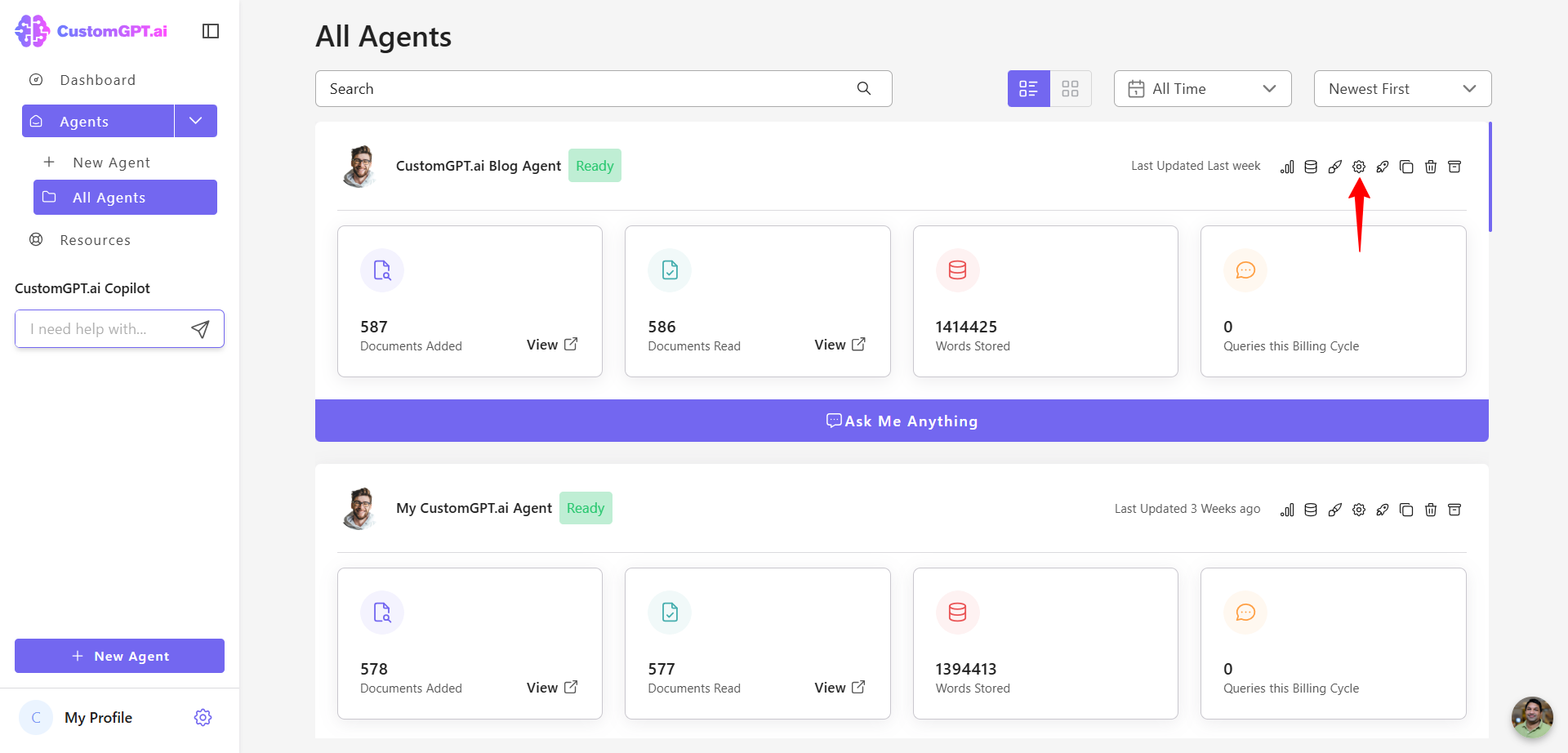Click the search magnifier icon
Screen dimensions: 1568x753
coord(864,88)
